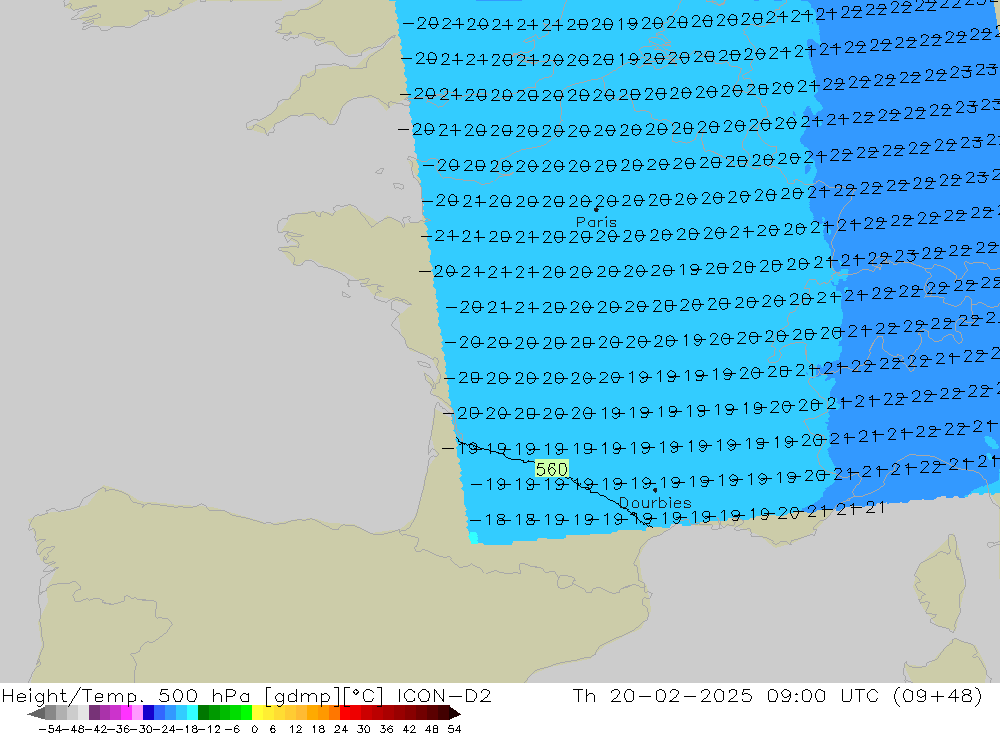This screenshot has height=733, width=1000.
Task: Click the '54' legend scale value at right end
Action: pos(454,729)
